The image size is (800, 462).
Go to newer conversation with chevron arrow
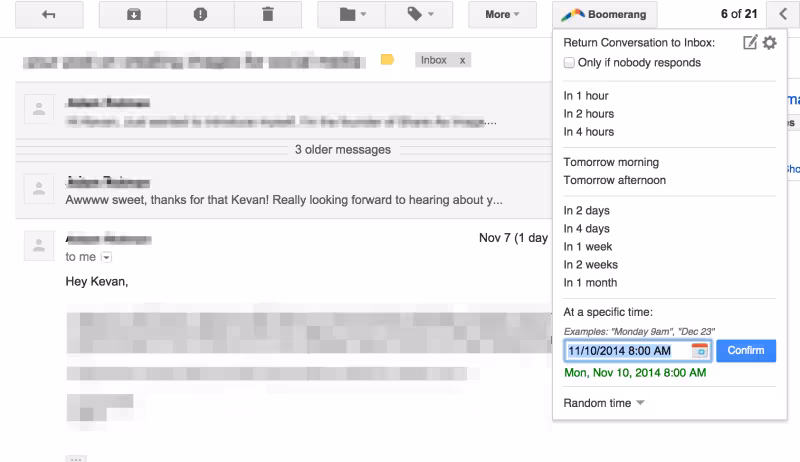pyautogui.click(x=783, y=14)
